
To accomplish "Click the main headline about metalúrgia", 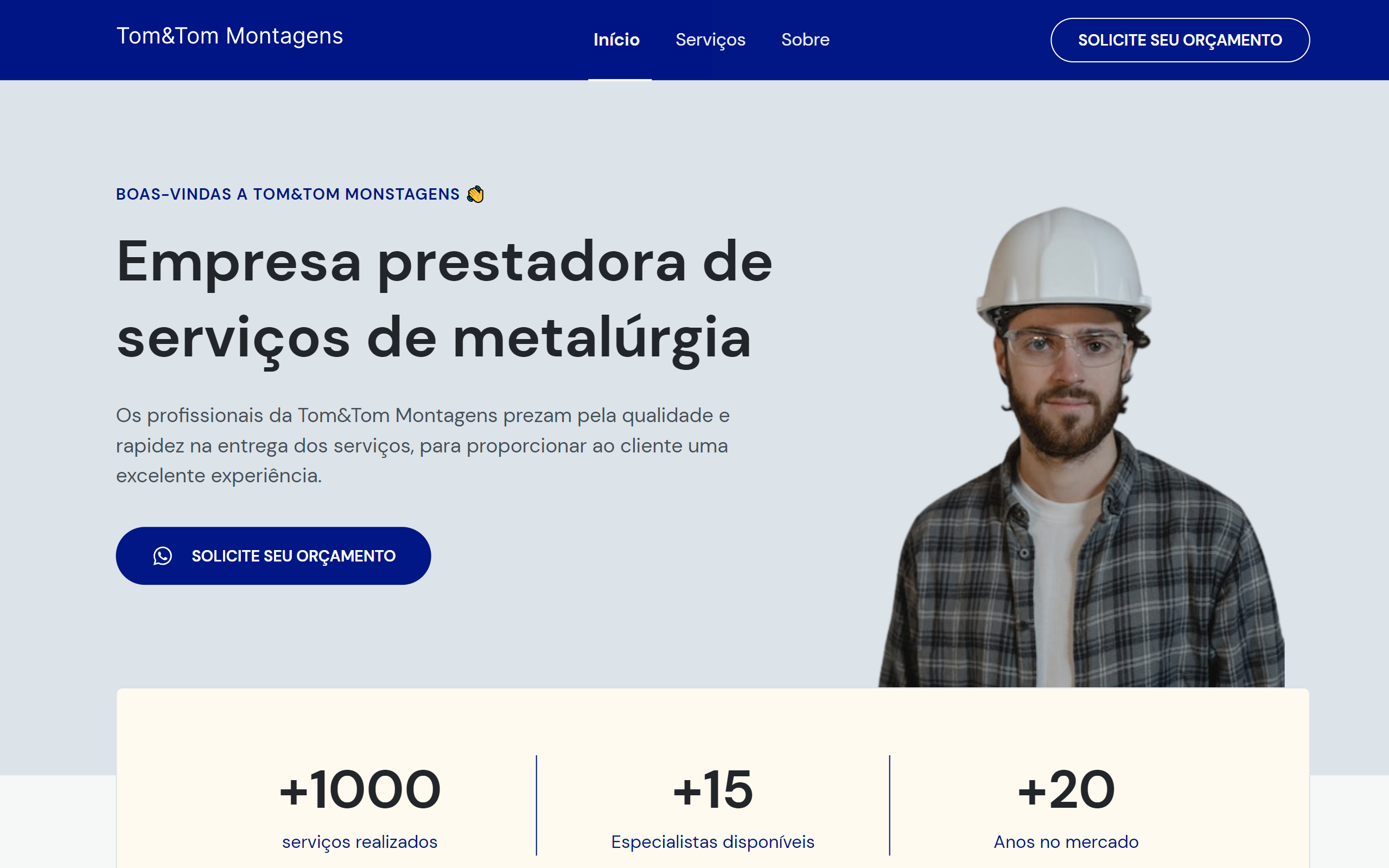I will (x=444, y=299).
